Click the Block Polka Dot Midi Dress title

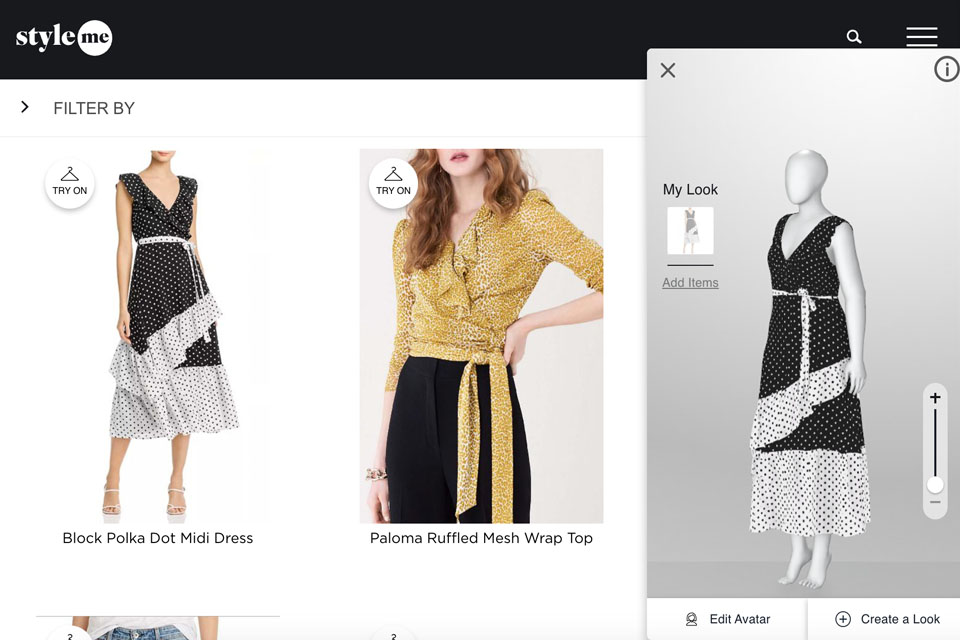(x=158, y=538)
